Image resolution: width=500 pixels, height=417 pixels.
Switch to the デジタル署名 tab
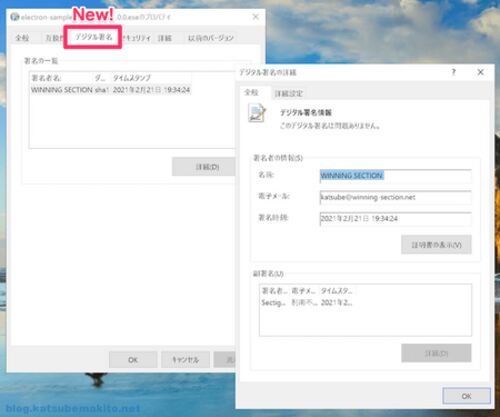click(93, 37)
